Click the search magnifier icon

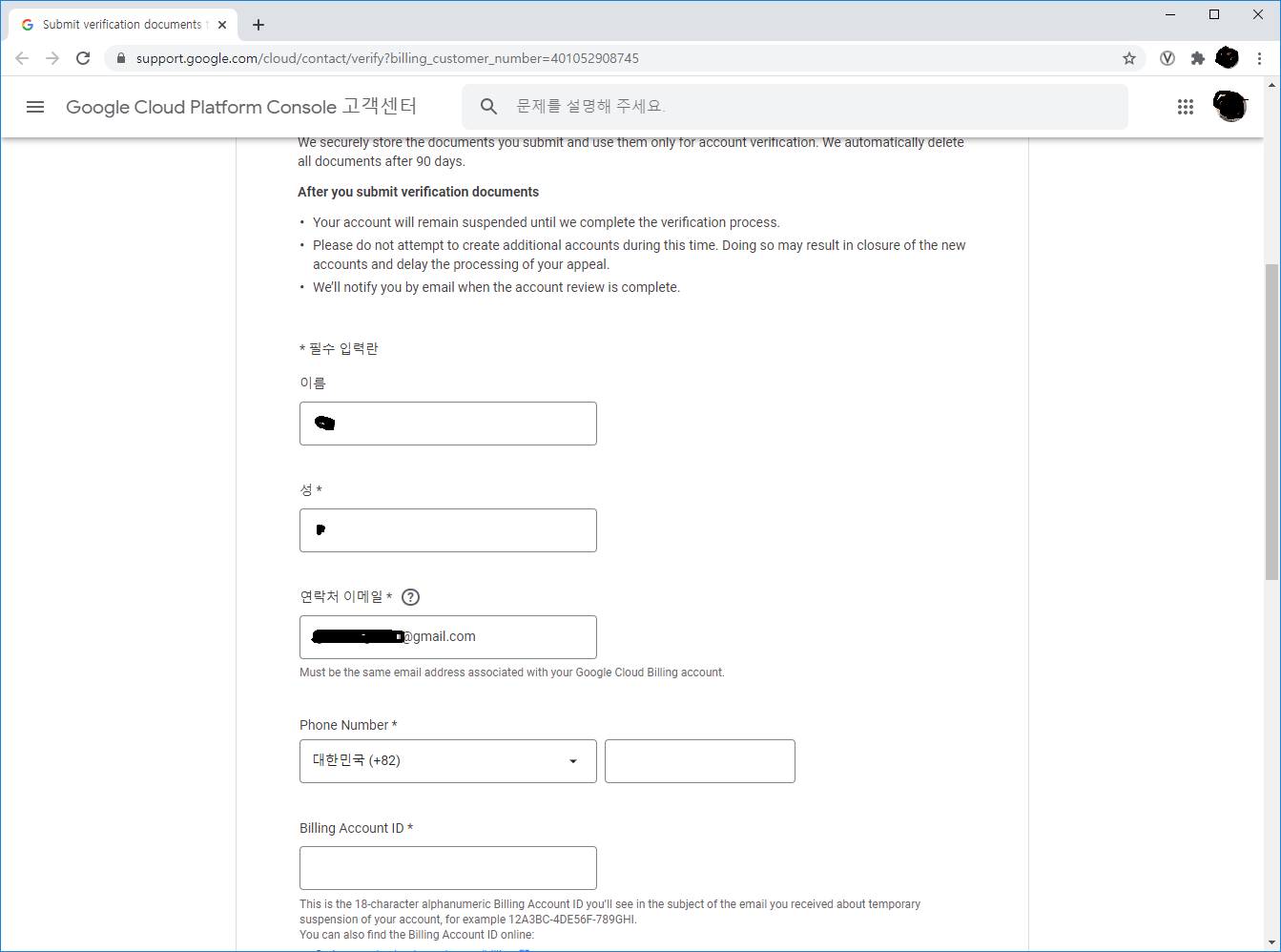[488, 107]
